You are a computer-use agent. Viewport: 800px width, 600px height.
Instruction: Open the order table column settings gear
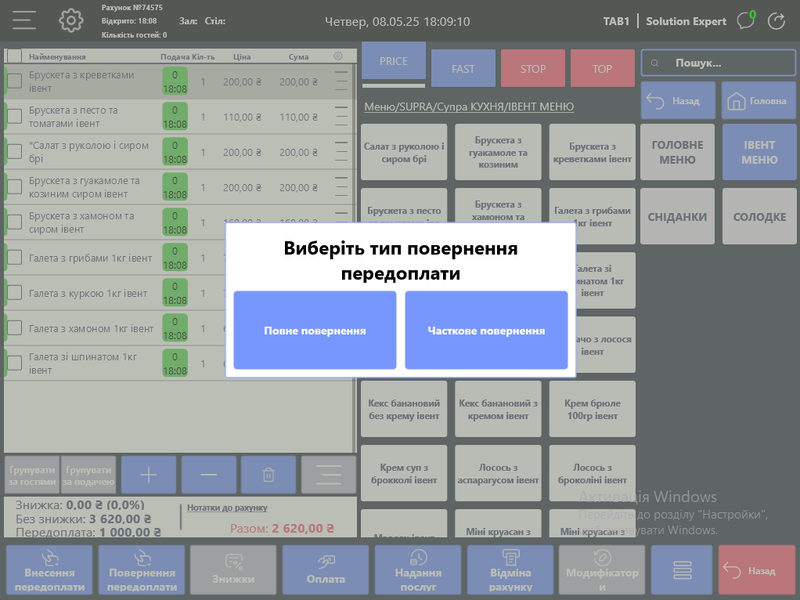337,57
